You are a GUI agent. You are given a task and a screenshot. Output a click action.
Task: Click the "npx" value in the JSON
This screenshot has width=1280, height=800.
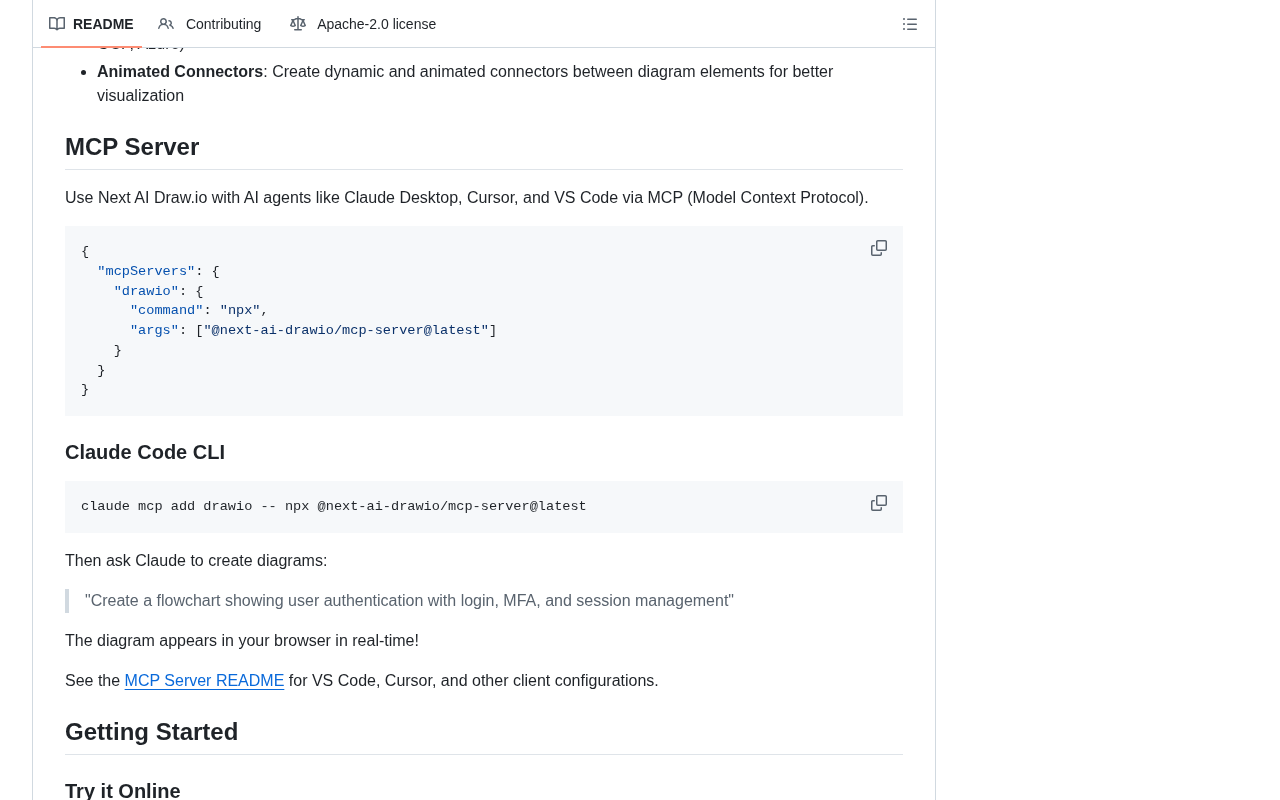(240, 311)
